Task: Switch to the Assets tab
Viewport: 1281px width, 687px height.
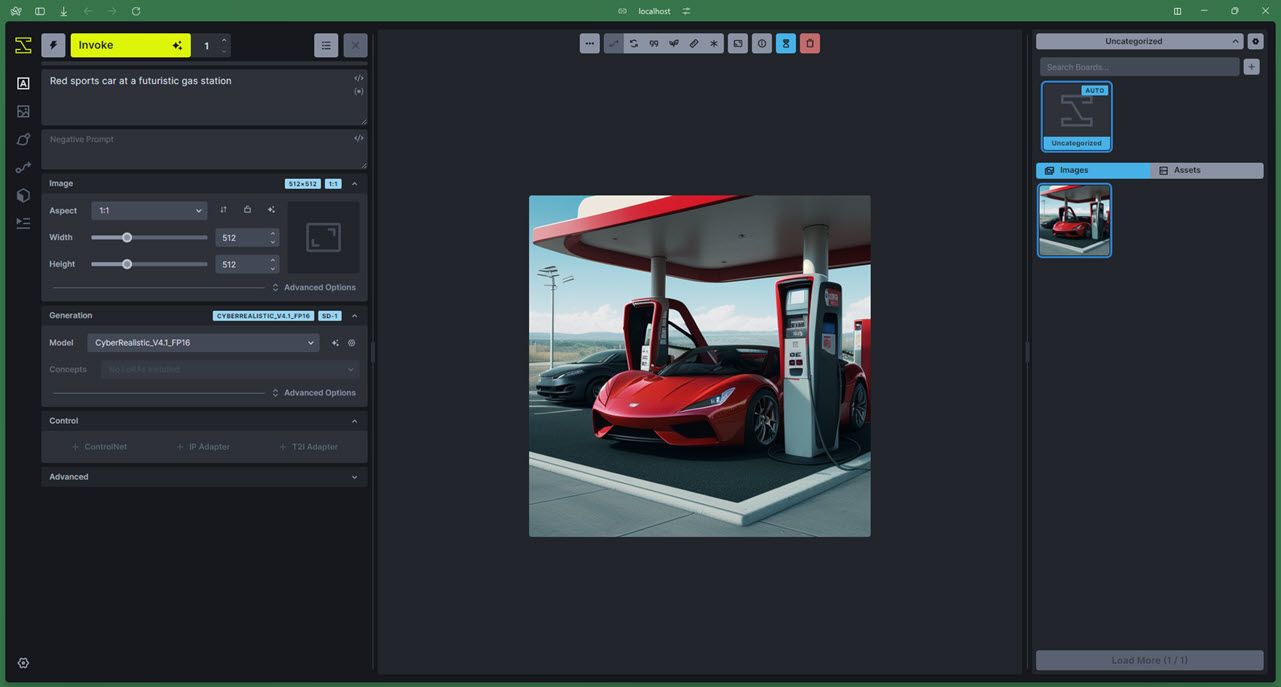Action: click(1205, 169)
